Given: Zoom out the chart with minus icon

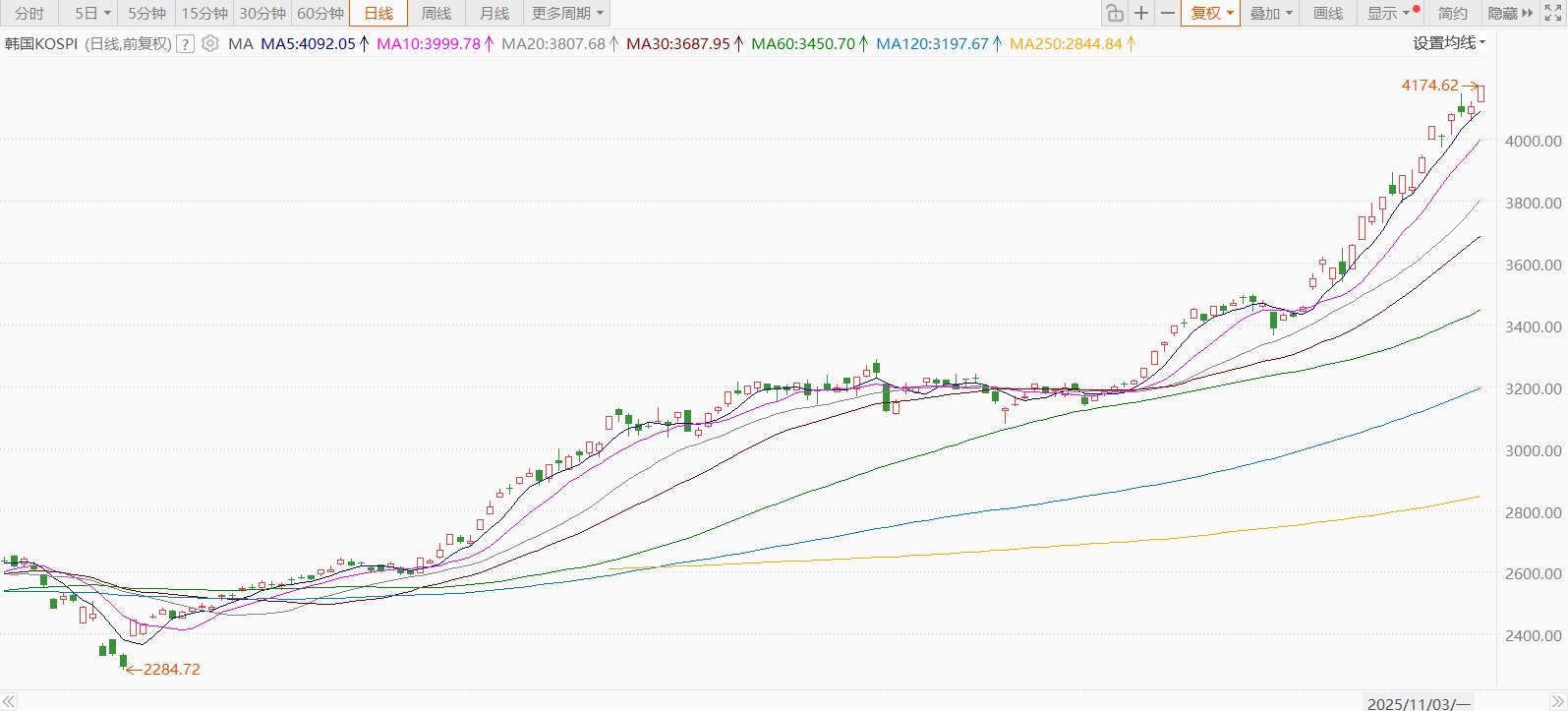Looking at the screenshot, I should click(1167, 13).
